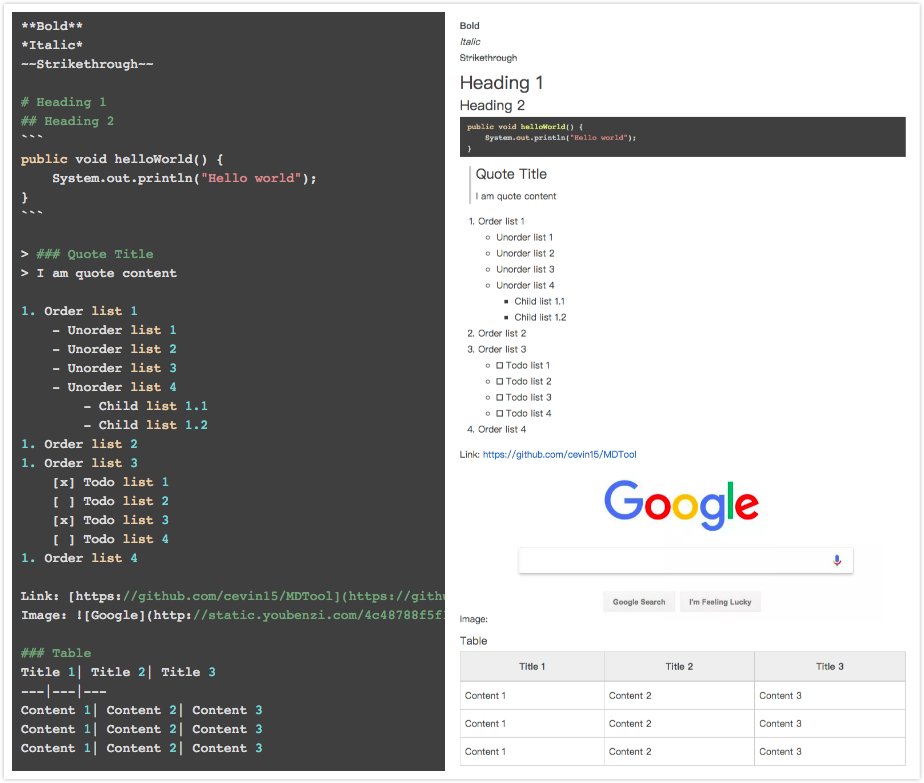The image size is (924, 783).
Task: Click the rendered Bold text in preview
Action: coord(470,26)
